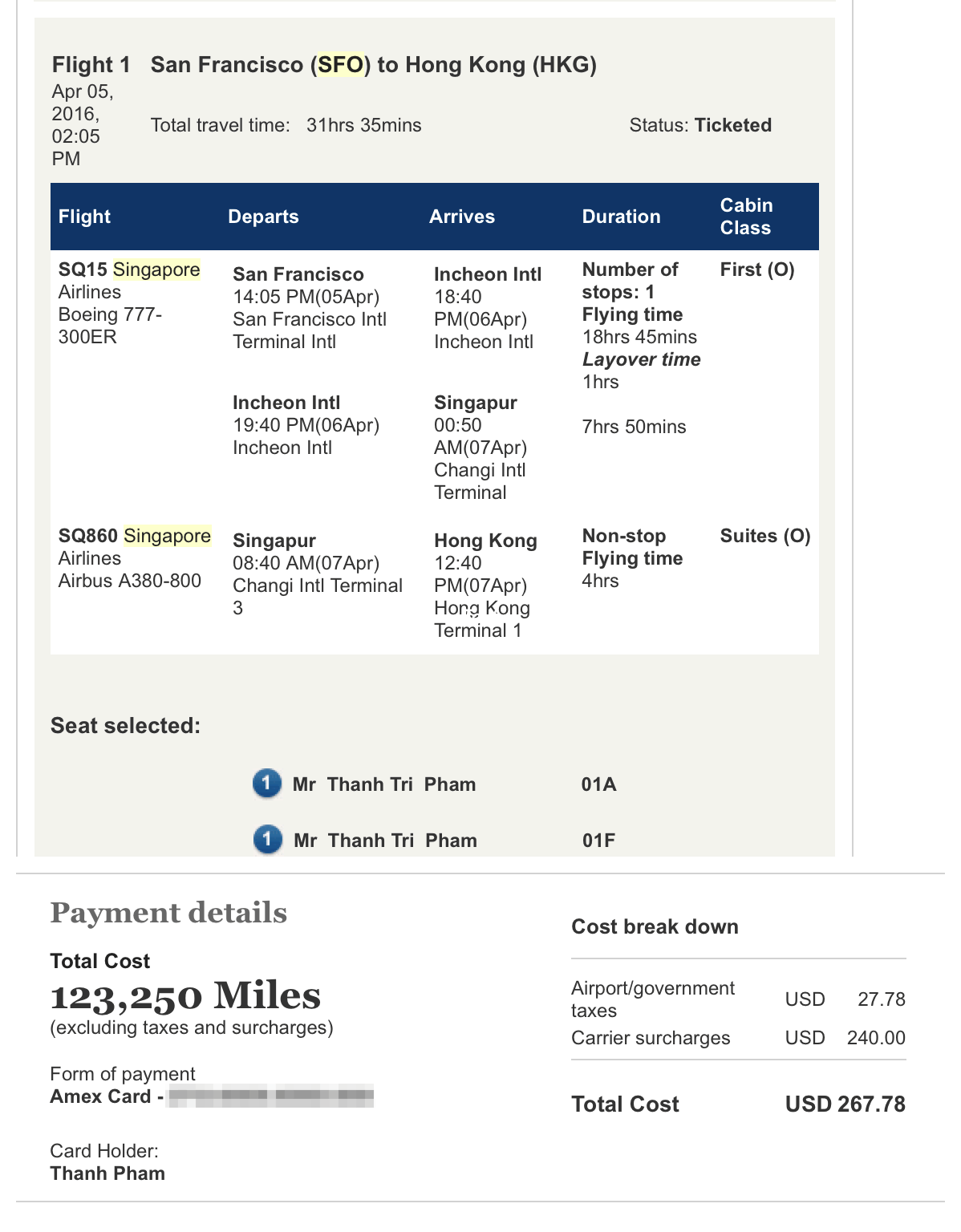Click passenger badge icon beside seat 01F
This screenshot has height=1232, width=961.
(268, 840)
